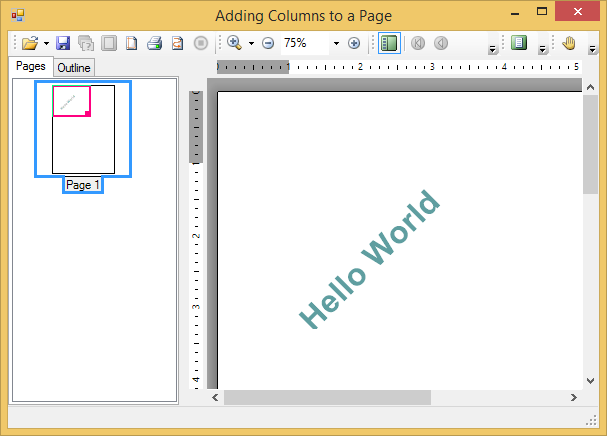Open the 75% zoom level dropdown

click(x=336, y=44)
